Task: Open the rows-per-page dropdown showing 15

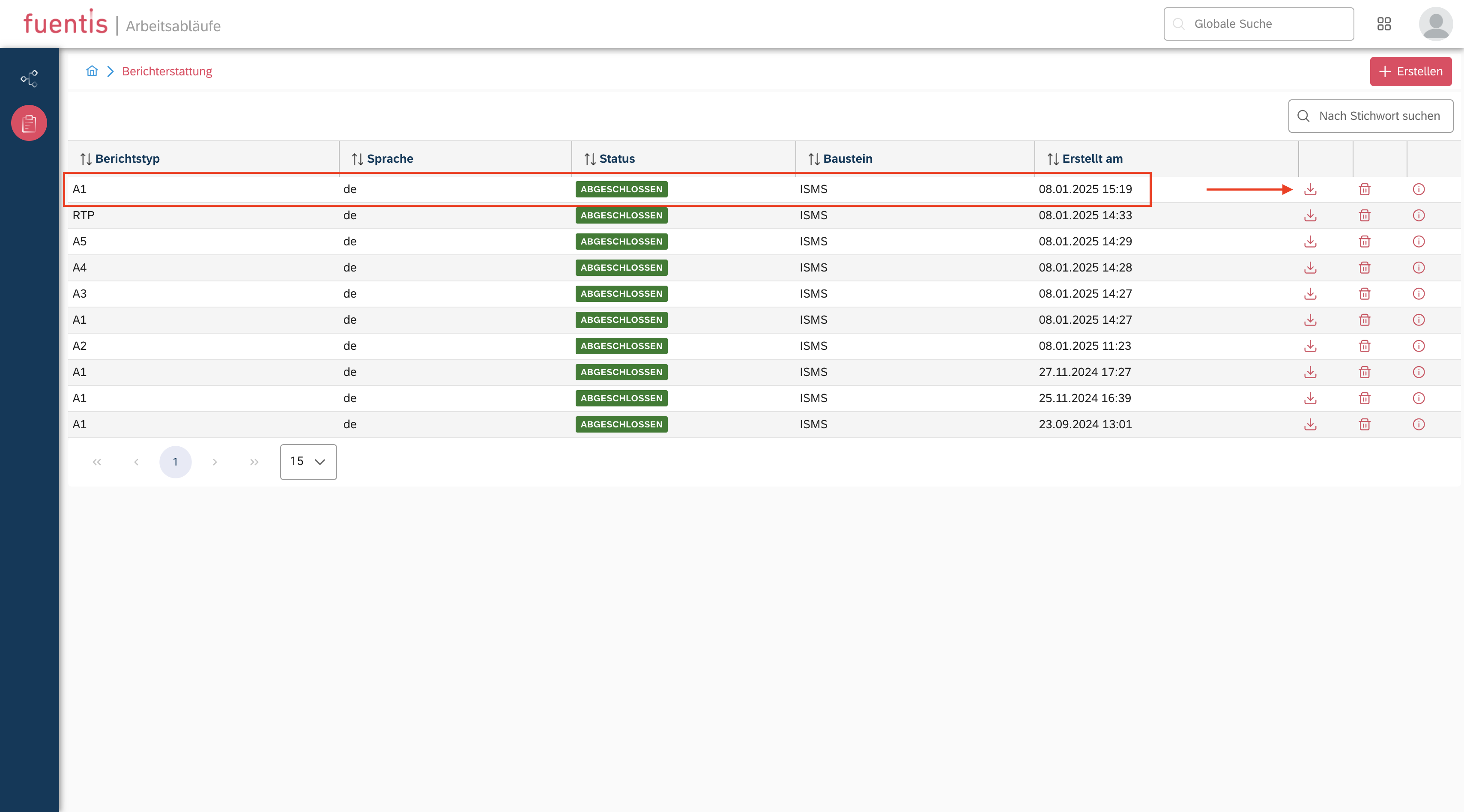Action: [x=308, y=461]
